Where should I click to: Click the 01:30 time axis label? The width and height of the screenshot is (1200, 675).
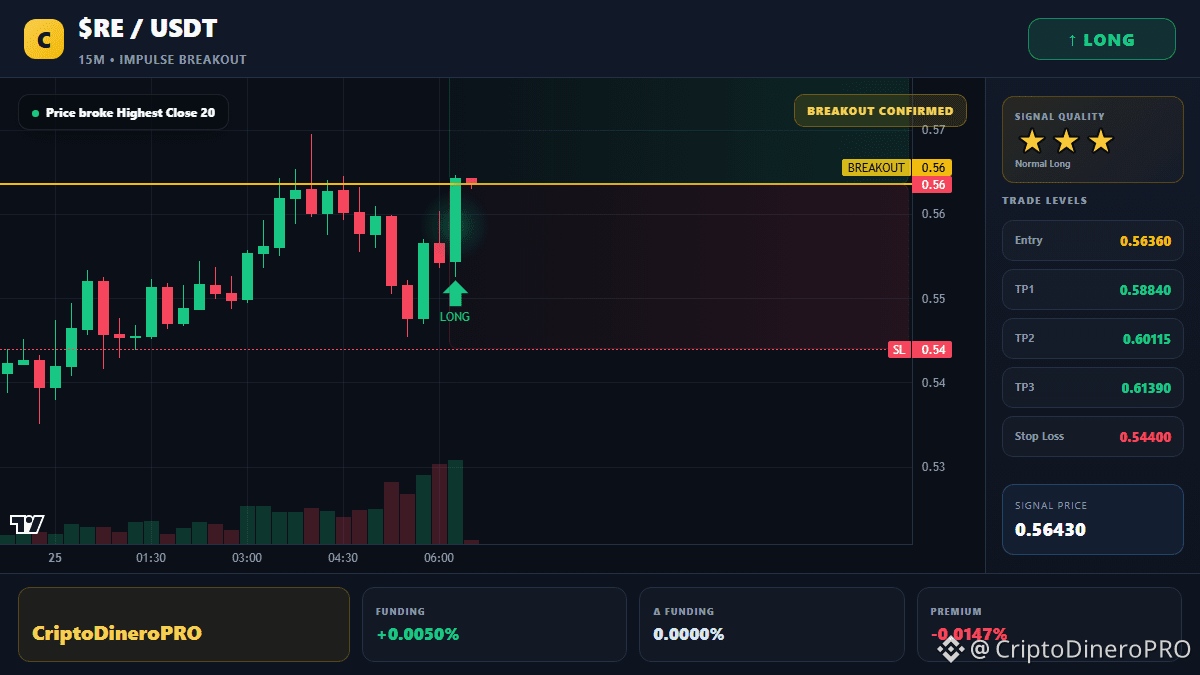(151, 558)
